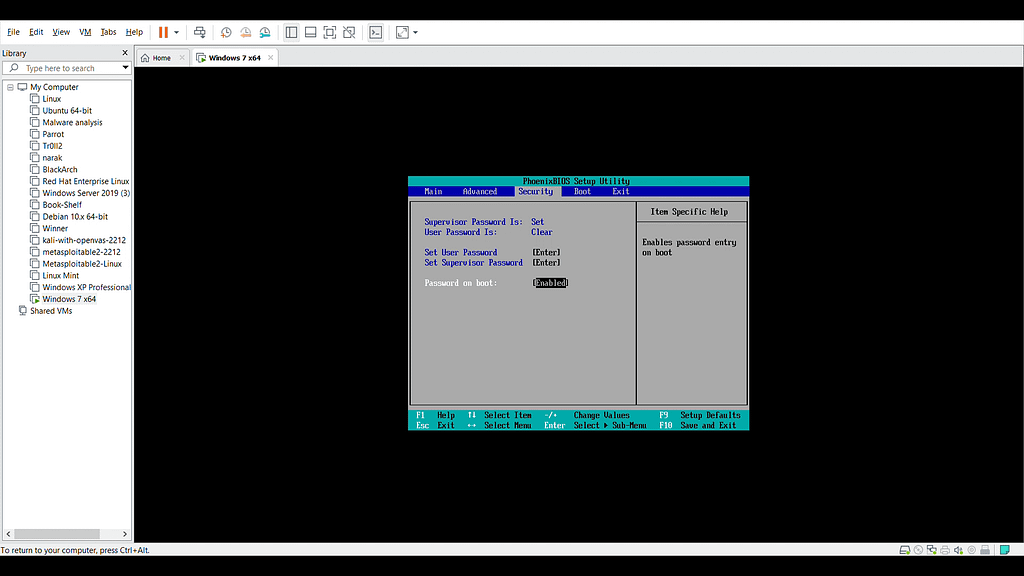This screenshot has height=576, width=1024.
Task: Select metasploitable2-2212 VM
Action: coord(81,251)
